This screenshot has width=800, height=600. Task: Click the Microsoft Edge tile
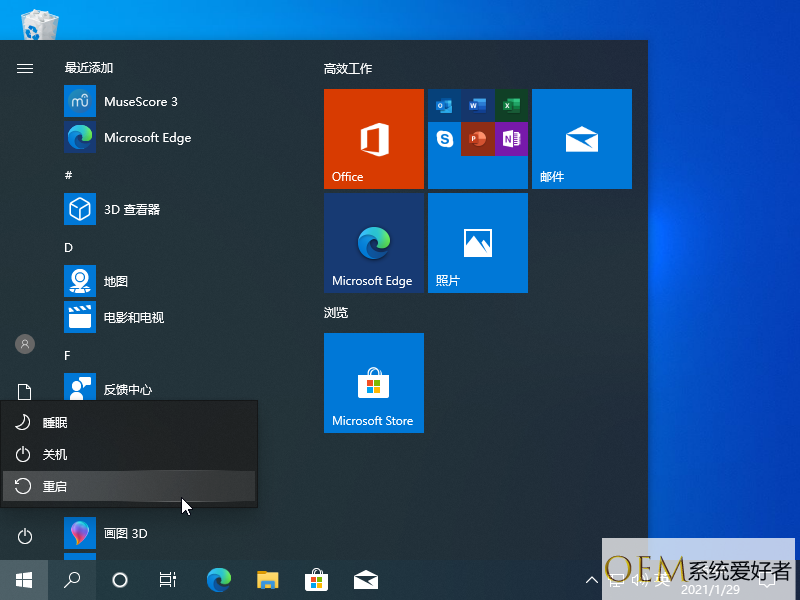(374, 243)
